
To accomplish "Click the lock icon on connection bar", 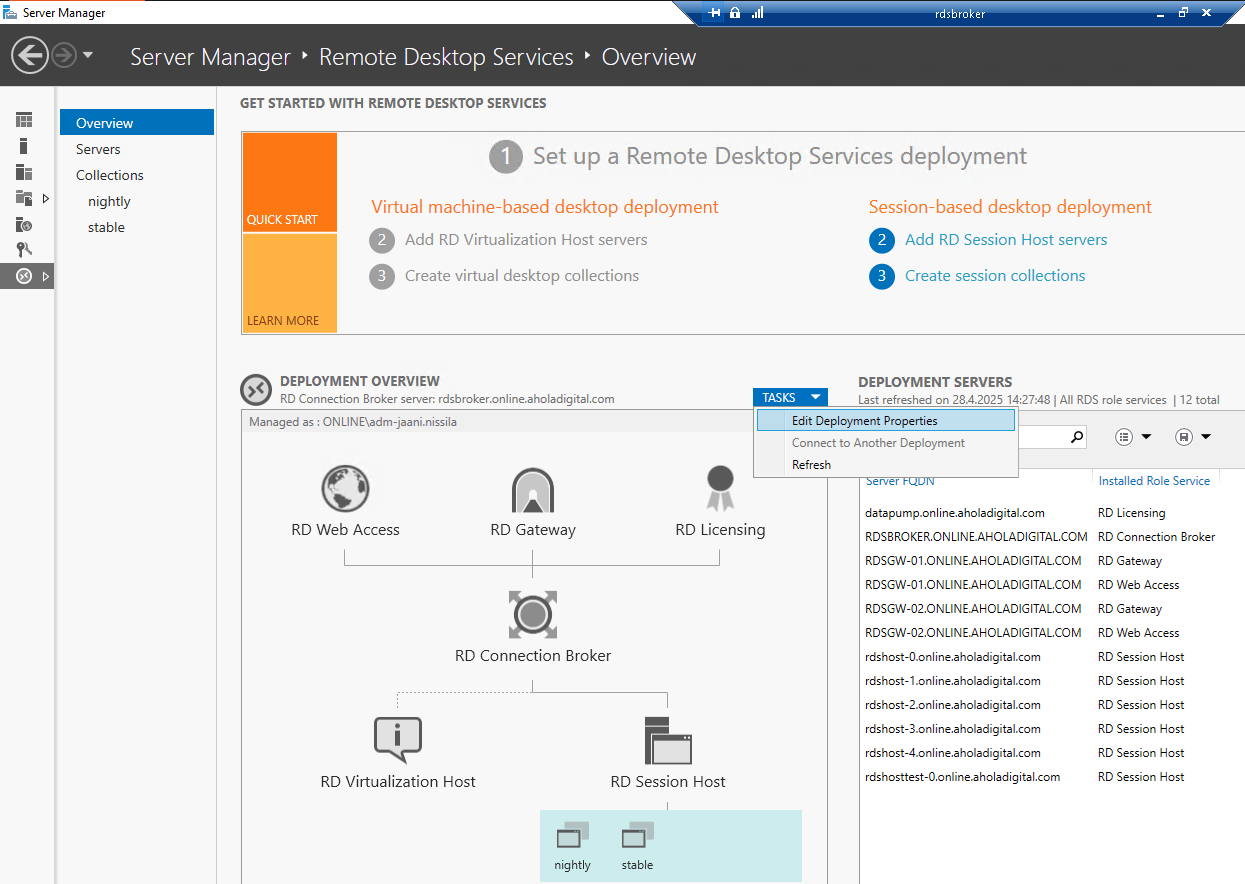I will point(735,12).
